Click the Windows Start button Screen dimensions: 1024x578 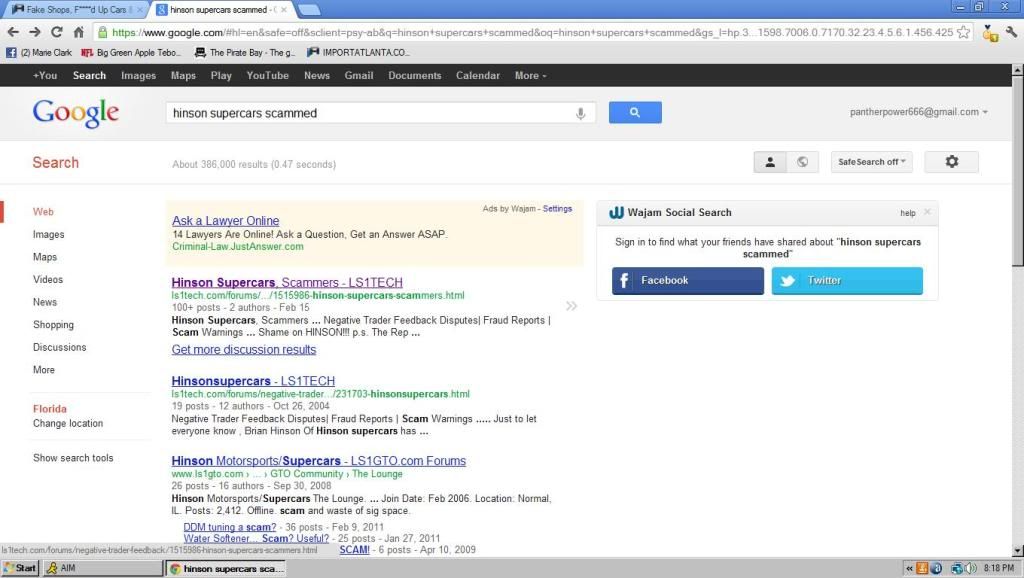[x=21, y=568]
